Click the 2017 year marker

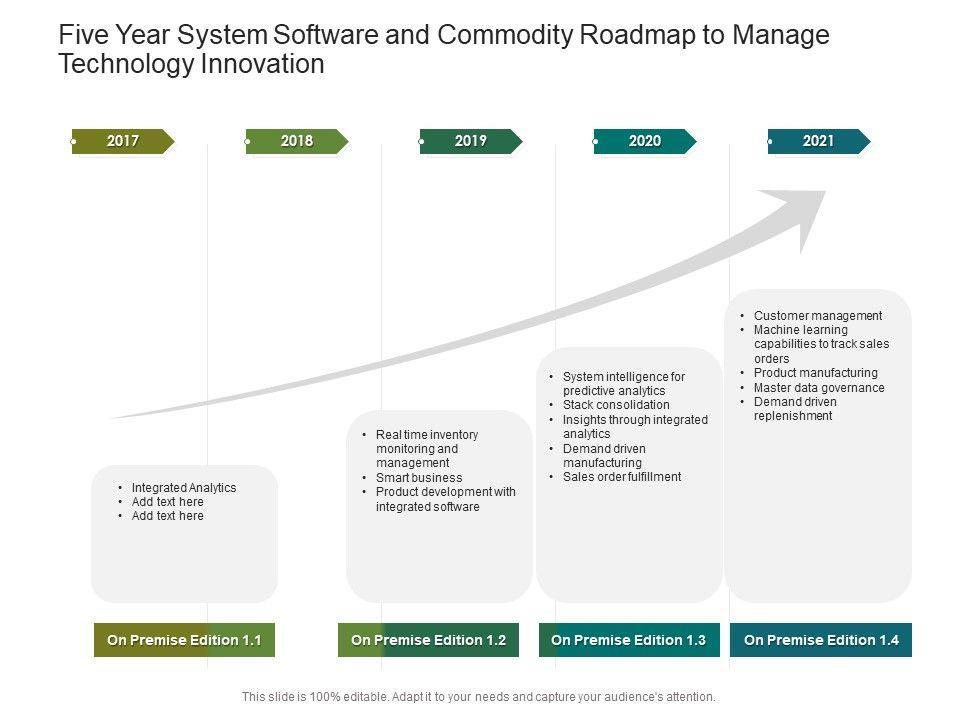(x=123, y=141)
